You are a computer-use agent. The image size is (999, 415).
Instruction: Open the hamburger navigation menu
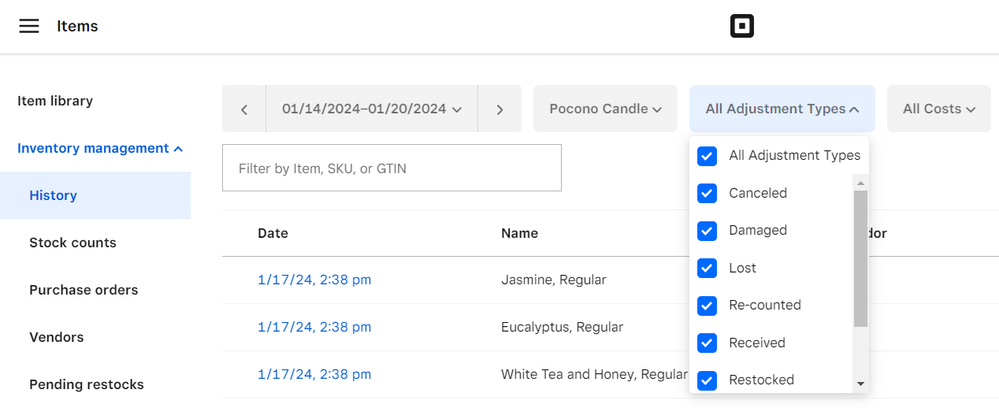29,26
